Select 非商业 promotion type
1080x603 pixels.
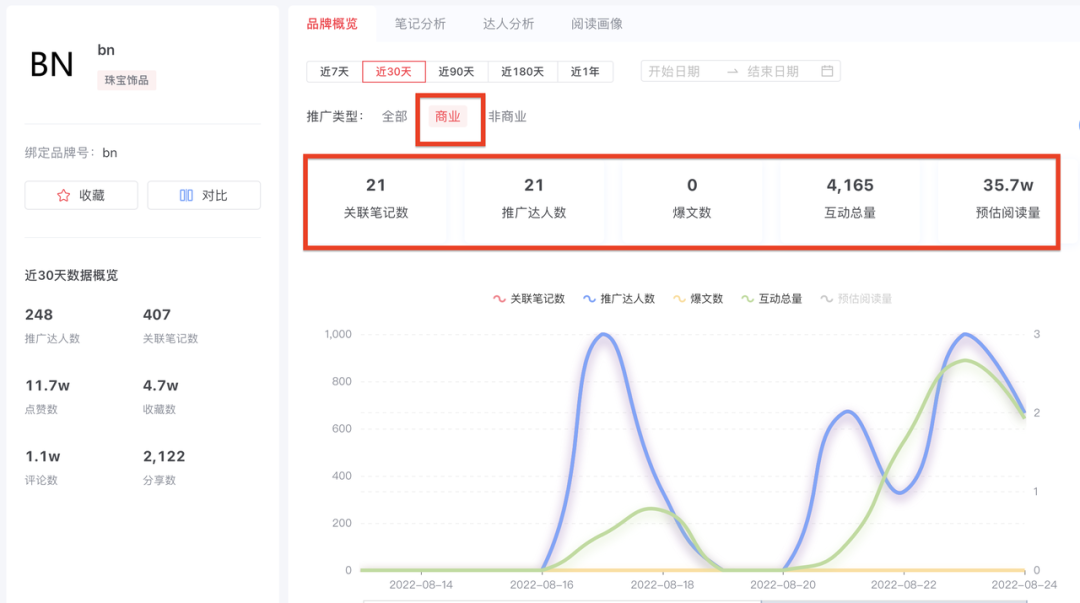point(507,117)
